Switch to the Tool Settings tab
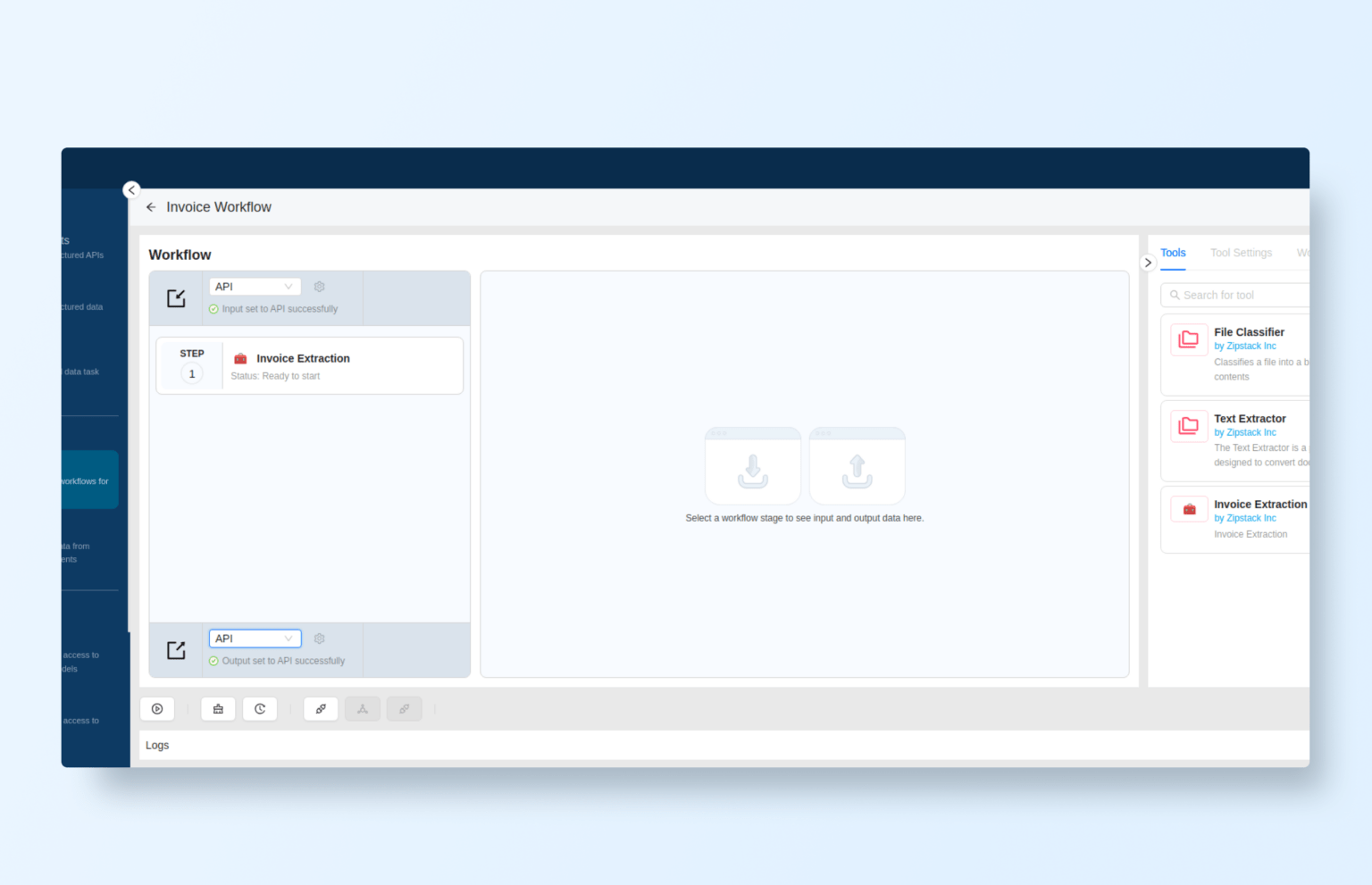The image size is (1372, 885). click(1241, 253)
